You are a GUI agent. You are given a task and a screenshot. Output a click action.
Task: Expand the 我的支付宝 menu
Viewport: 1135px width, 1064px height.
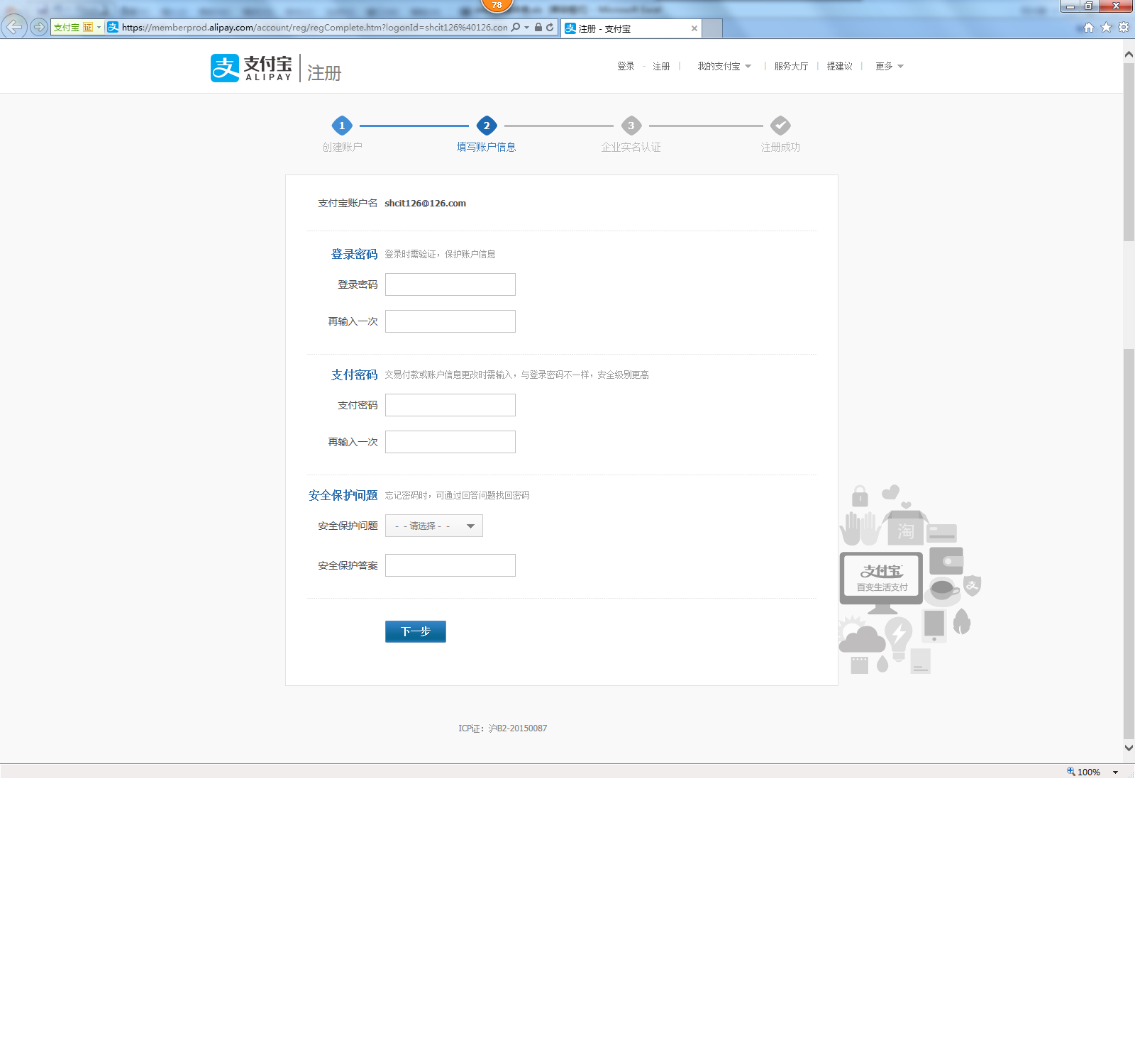click(x=724, y=66)
